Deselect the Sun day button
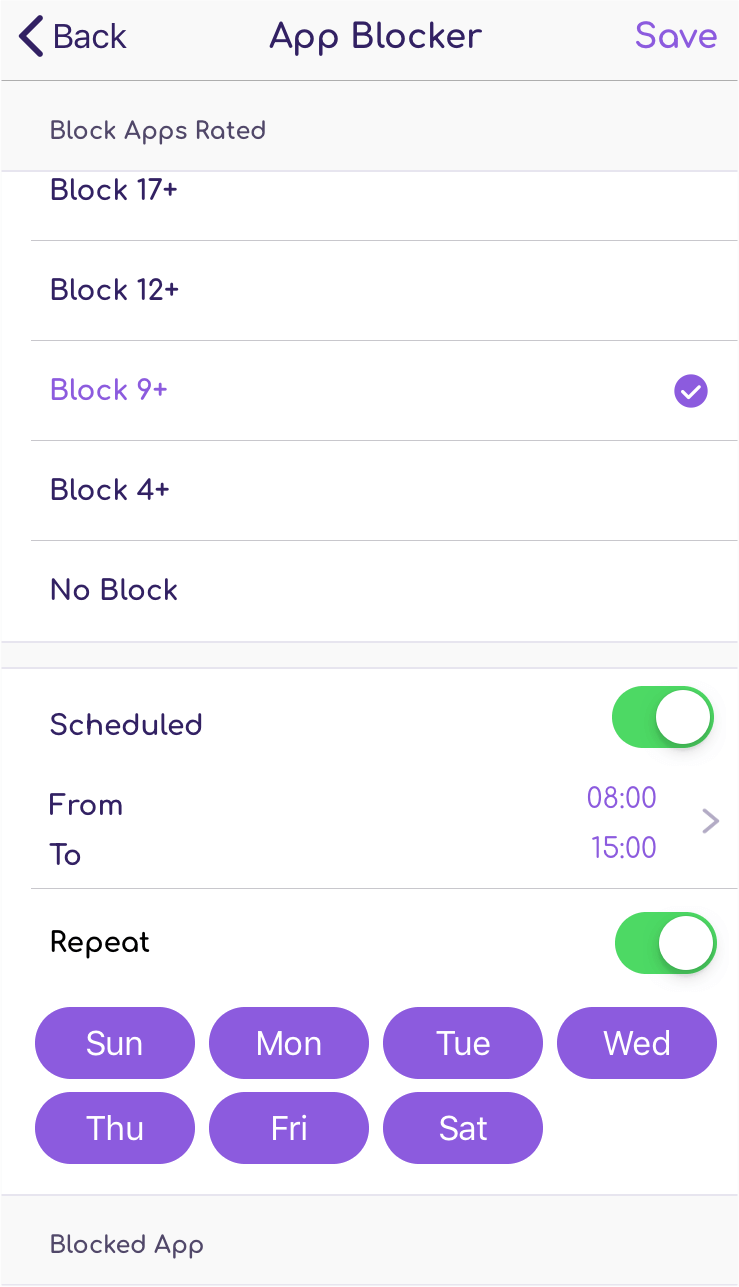The image size is (739, 1287). 115,1043
